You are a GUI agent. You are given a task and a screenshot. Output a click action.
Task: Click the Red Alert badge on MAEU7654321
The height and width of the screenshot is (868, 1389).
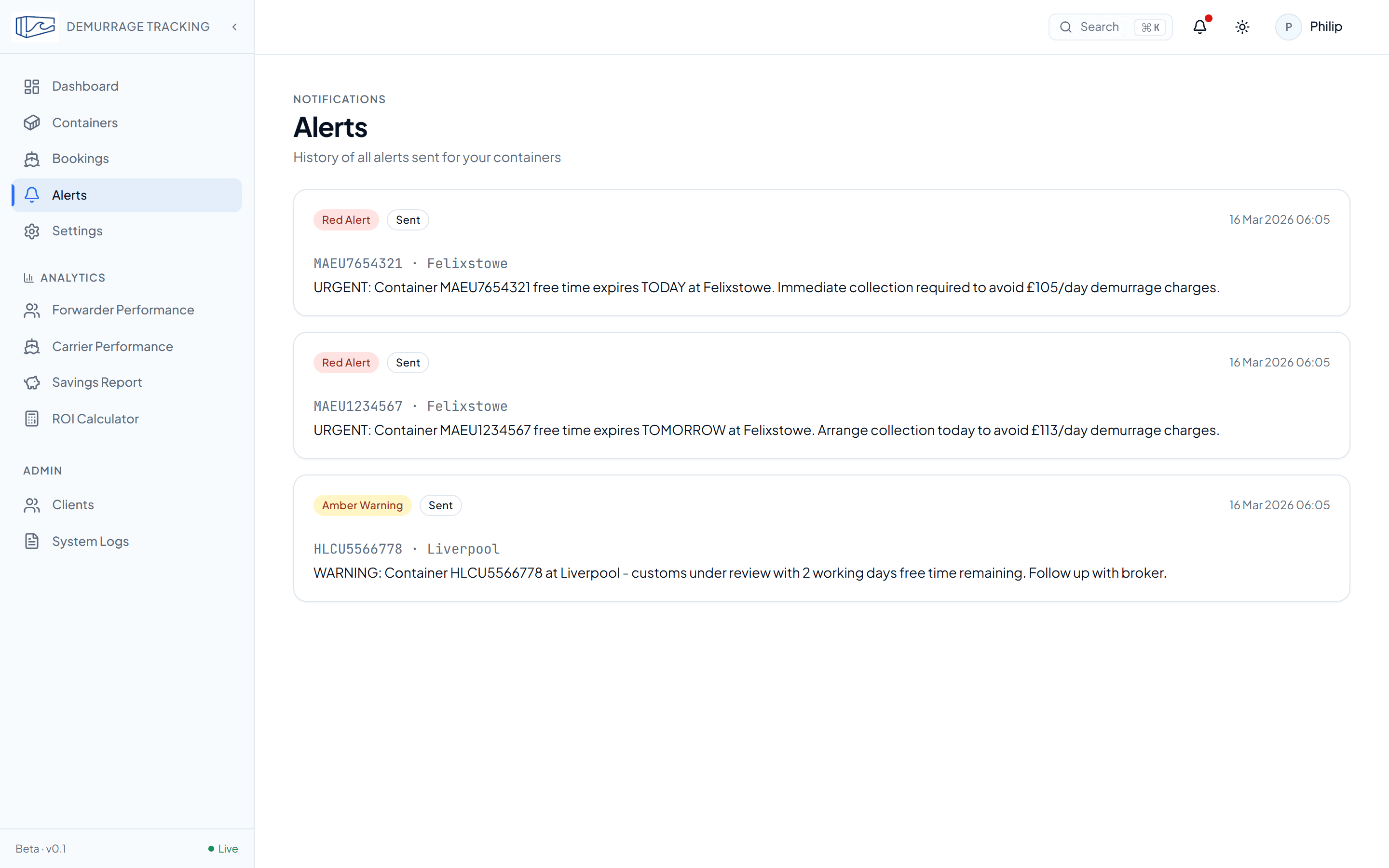(x=345, y=219)
